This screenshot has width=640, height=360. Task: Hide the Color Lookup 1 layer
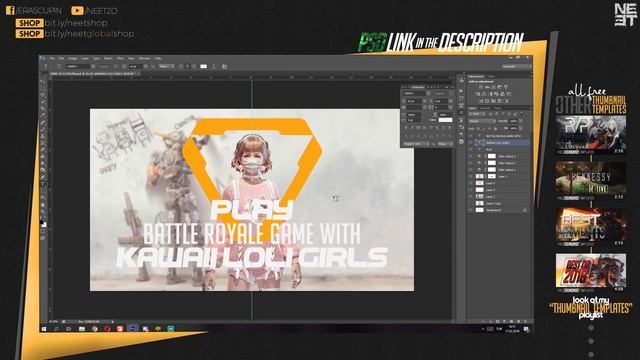tap(471, 170)
